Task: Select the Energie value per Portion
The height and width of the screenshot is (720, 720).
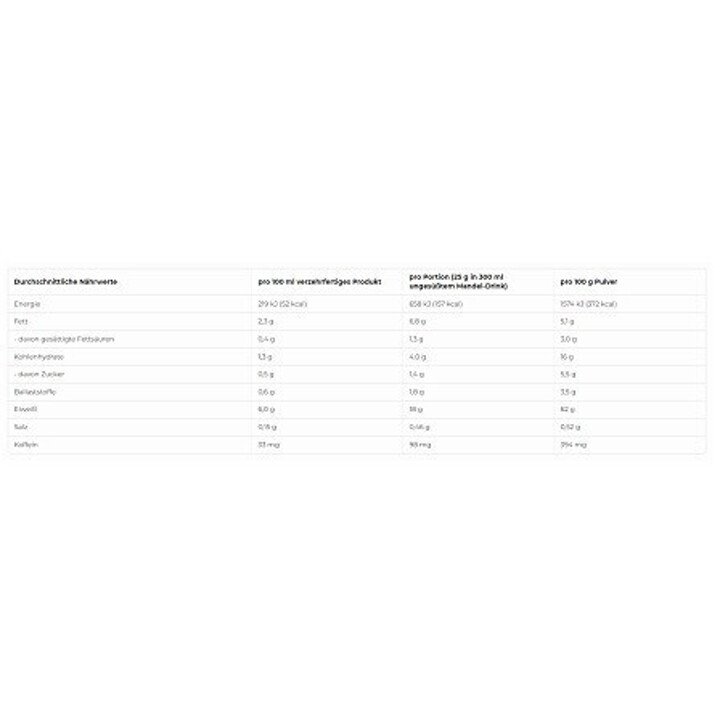Action: click(435, 303)
